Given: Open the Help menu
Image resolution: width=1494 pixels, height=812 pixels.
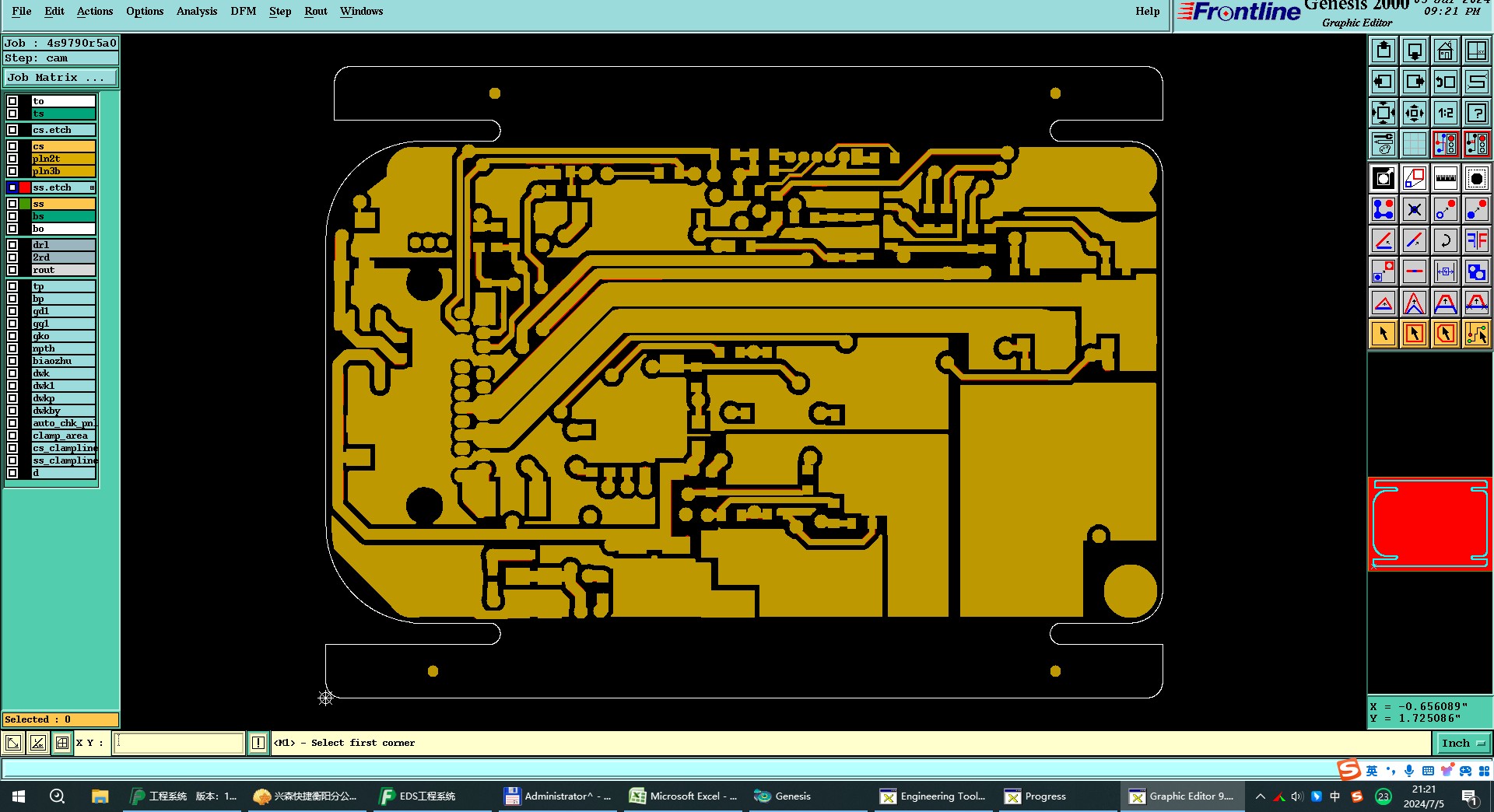Looking at the screenshot, I should coord(1148,11).
